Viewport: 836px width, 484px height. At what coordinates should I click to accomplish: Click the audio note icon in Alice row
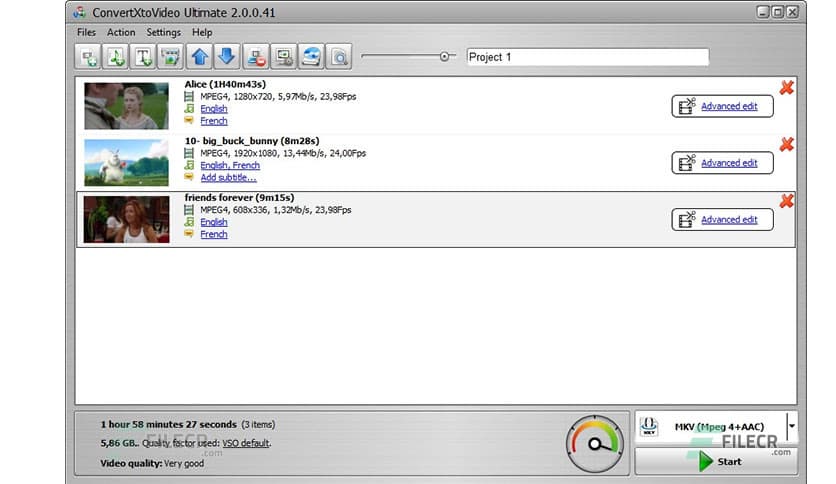189,109
